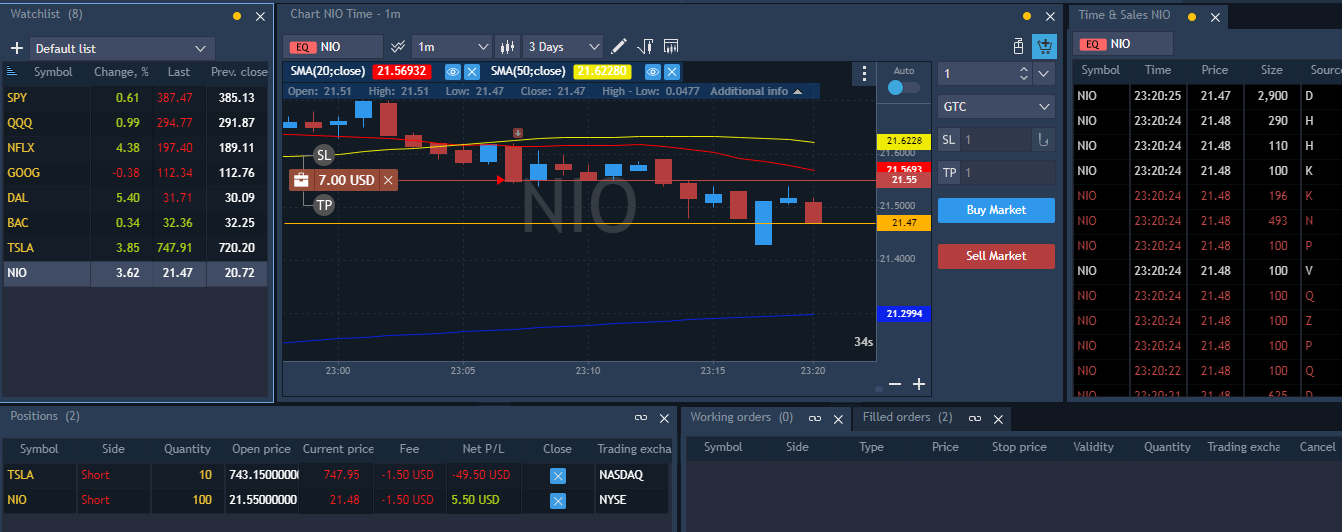Zoom out the chart with minus button
The image size is (1342, 532).
click(x=895, y=384)
